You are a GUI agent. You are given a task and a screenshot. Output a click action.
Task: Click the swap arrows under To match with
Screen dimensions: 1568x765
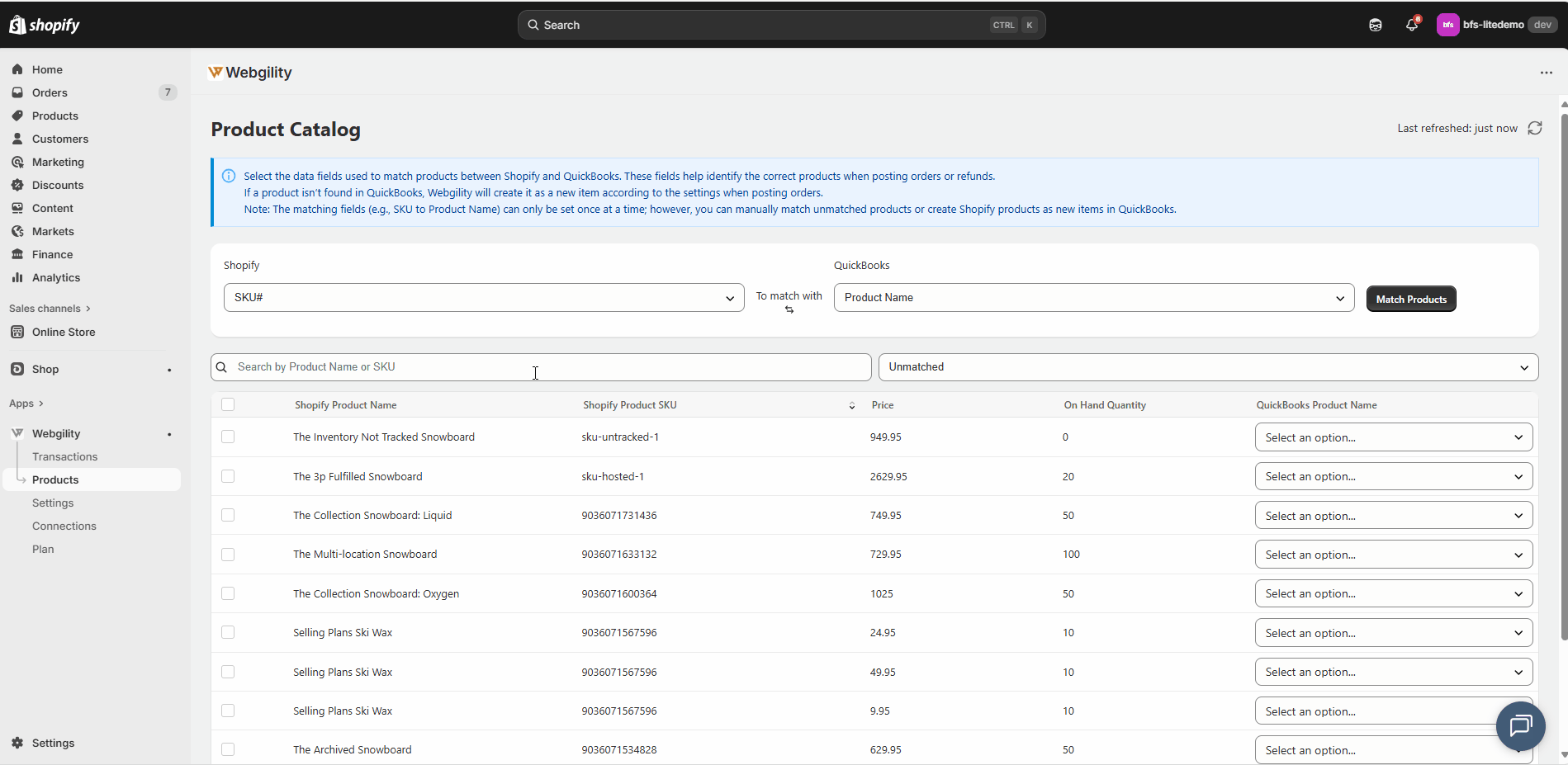click(x=789, y=310)
